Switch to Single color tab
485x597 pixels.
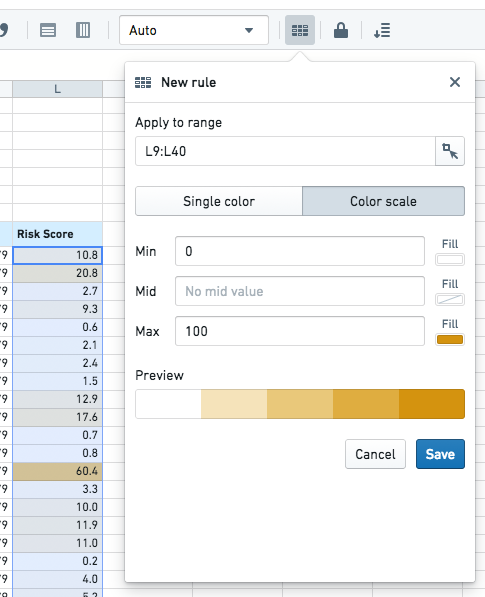tap(219, 201)
